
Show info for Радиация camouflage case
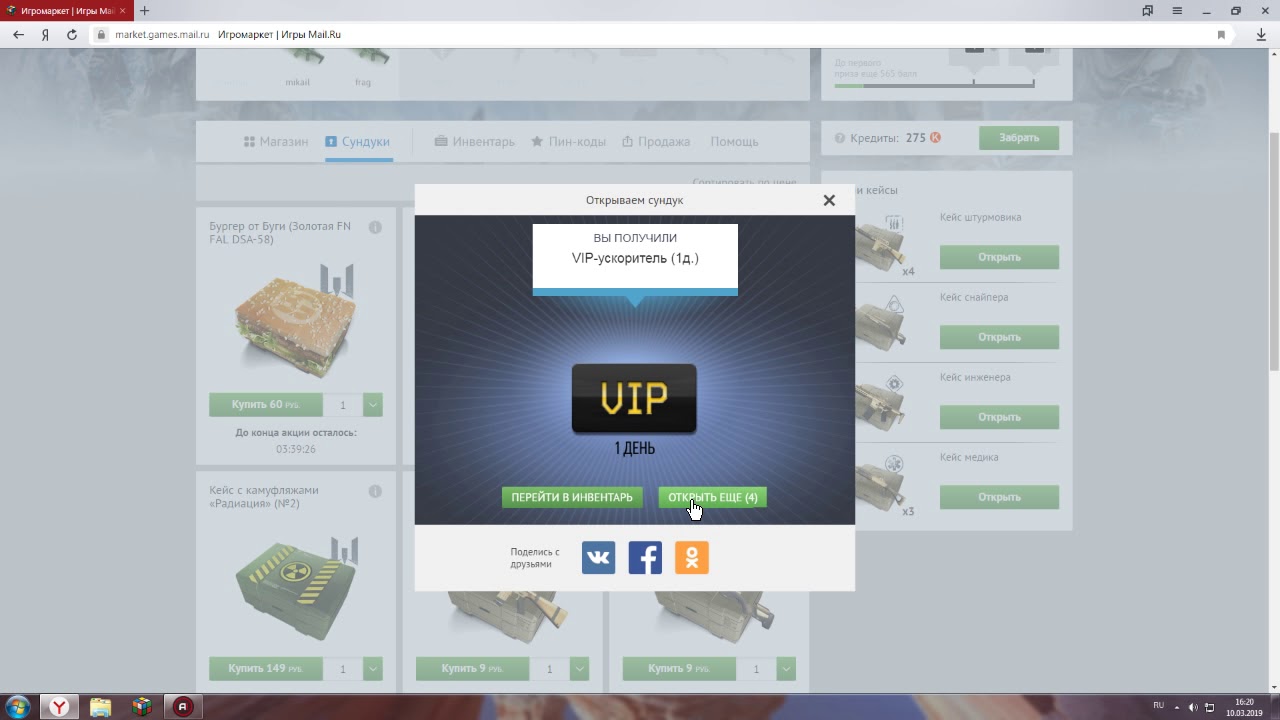[375, 491]
